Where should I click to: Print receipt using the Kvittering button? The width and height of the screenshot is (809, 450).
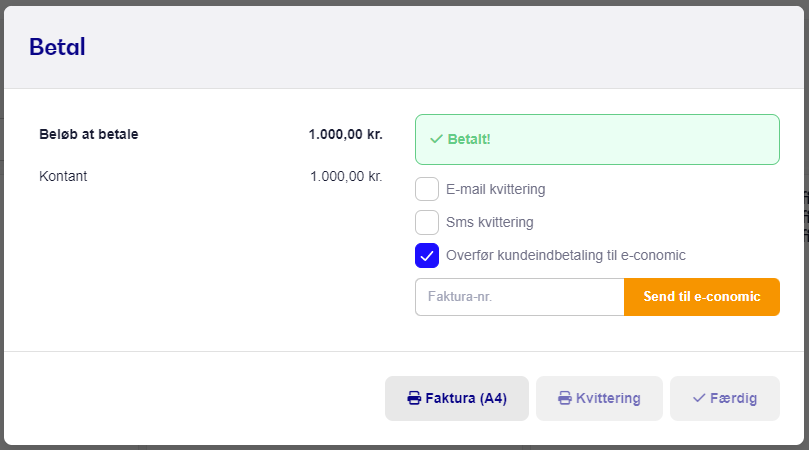tap(599, 398)
